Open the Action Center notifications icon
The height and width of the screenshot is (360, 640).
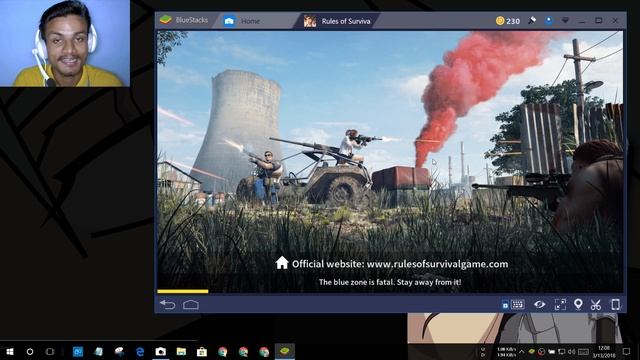627,351
